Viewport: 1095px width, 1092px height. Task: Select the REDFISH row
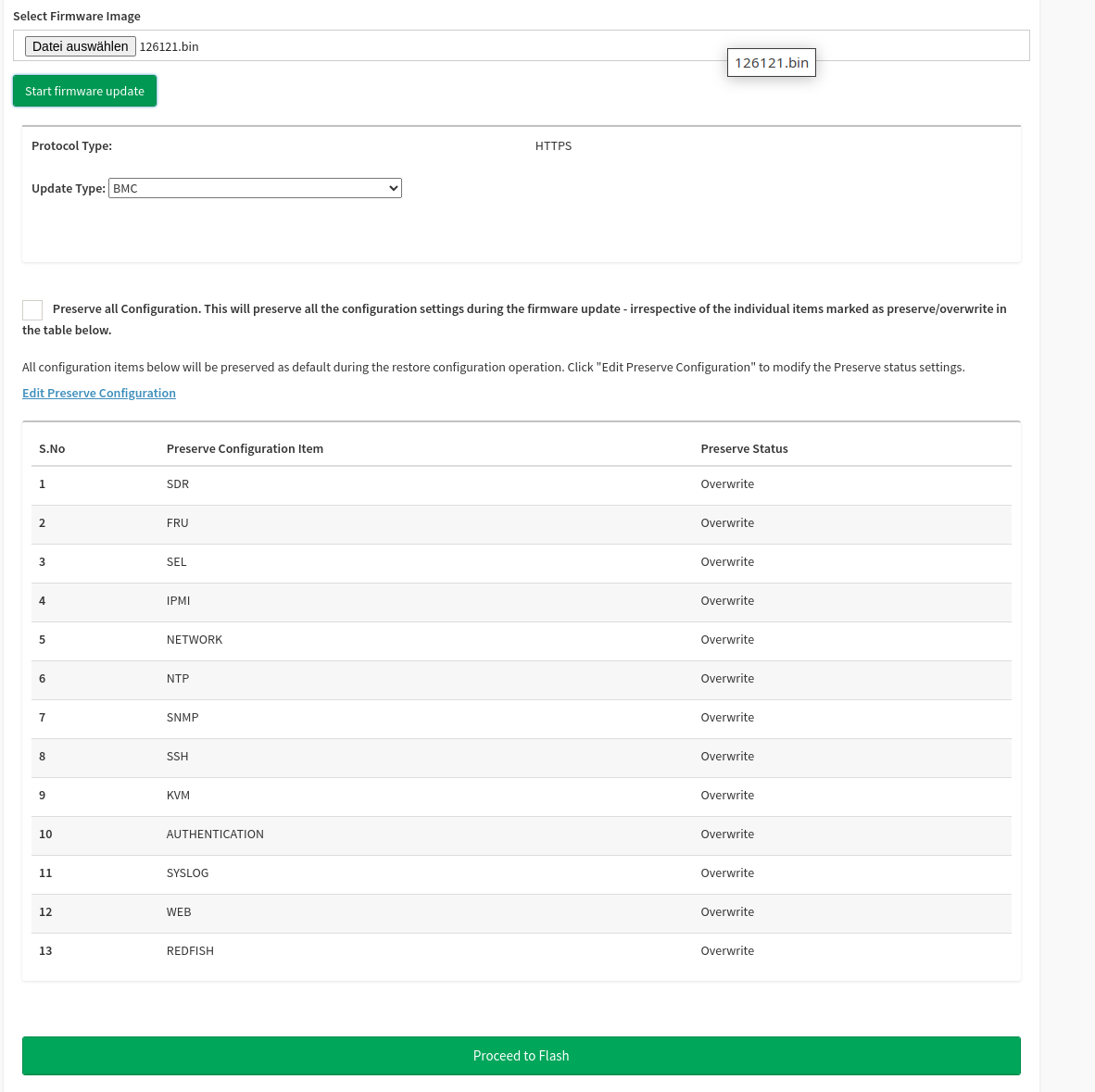pos(521,951)
